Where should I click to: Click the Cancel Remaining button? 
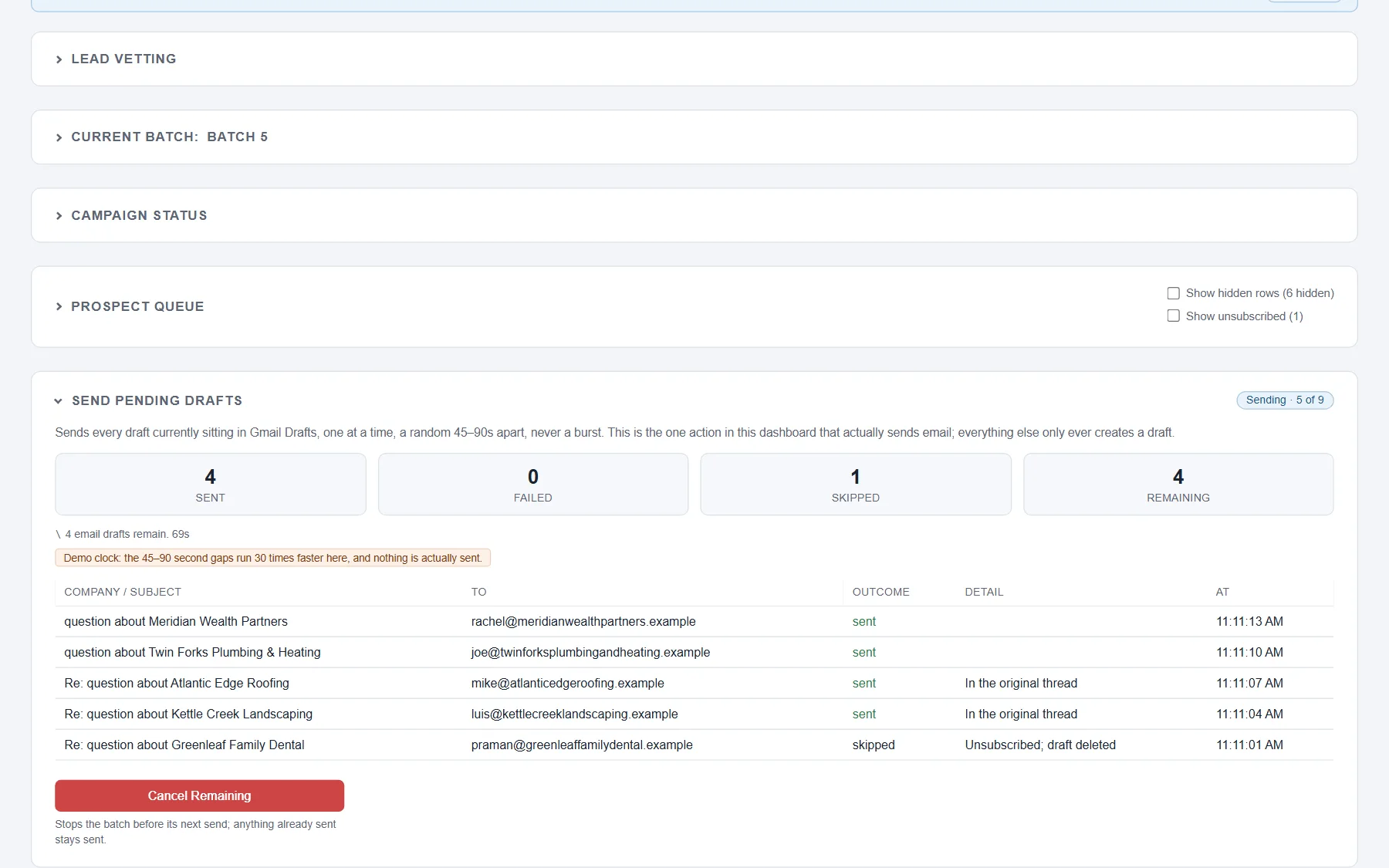point(199,795)
